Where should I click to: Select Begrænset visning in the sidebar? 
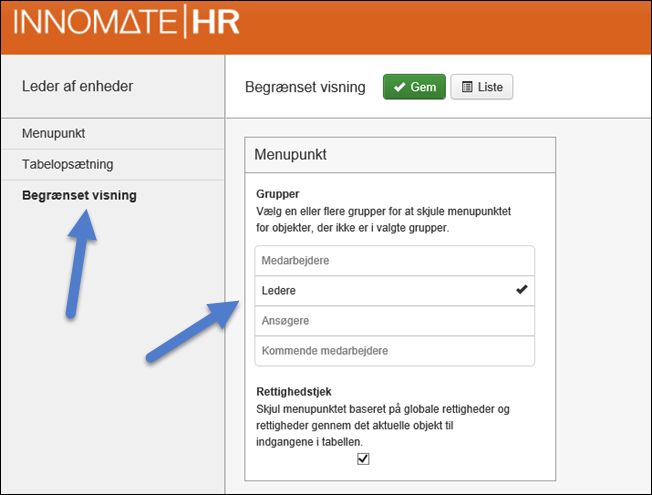[x=79, y=195]
